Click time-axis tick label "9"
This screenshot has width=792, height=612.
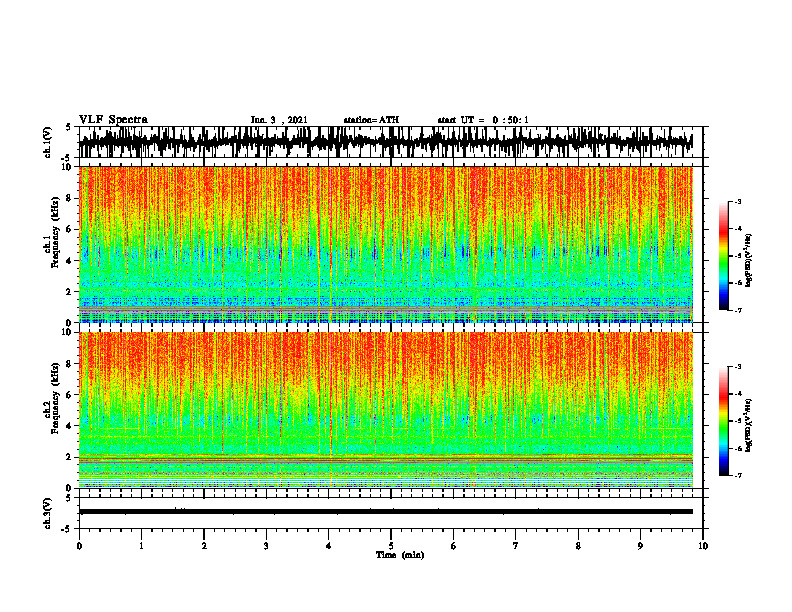click(x=640, y=546)
